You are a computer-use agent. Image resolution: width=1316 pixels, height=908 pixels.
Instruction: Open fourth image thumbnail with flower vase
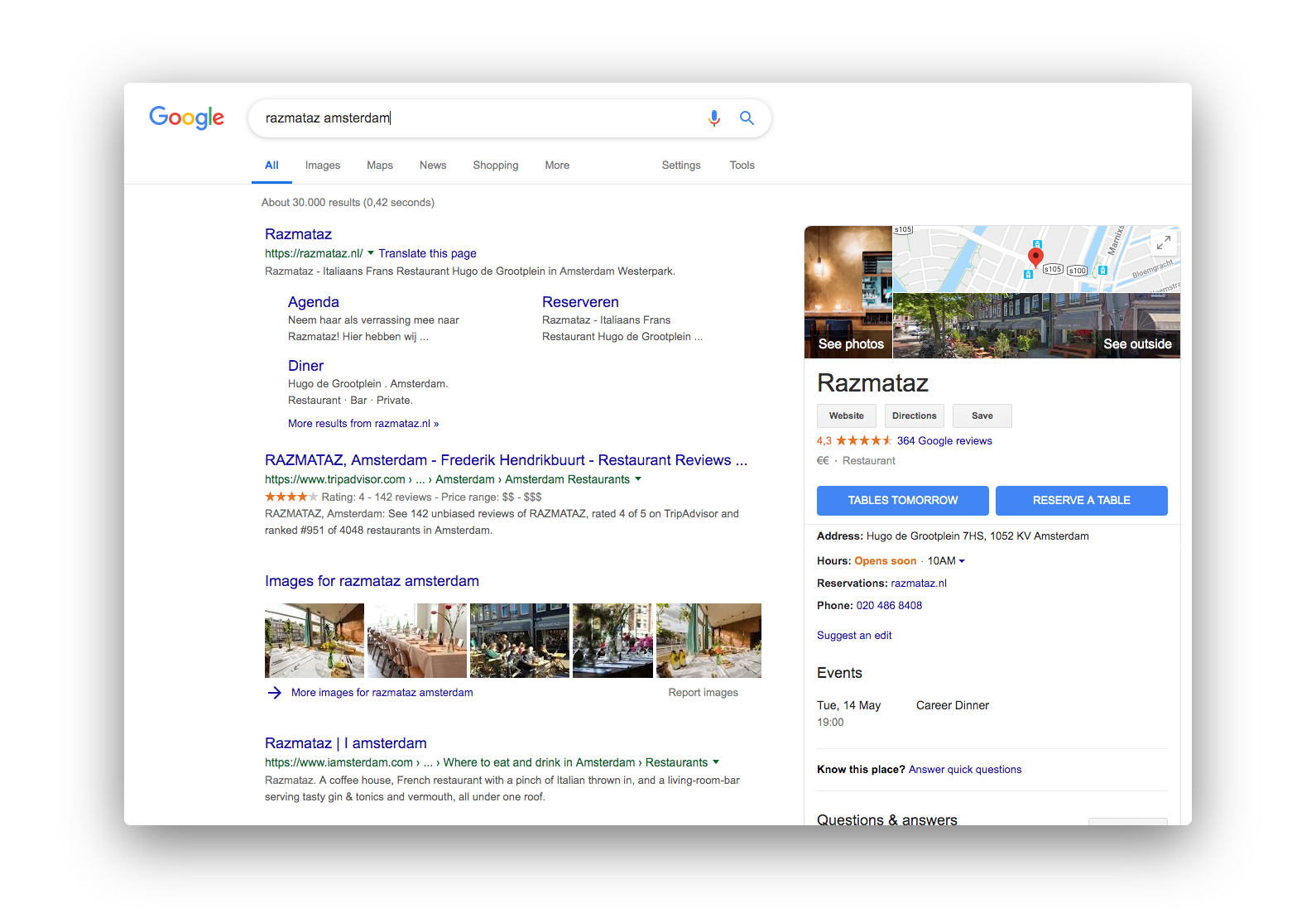coord(612,641)
